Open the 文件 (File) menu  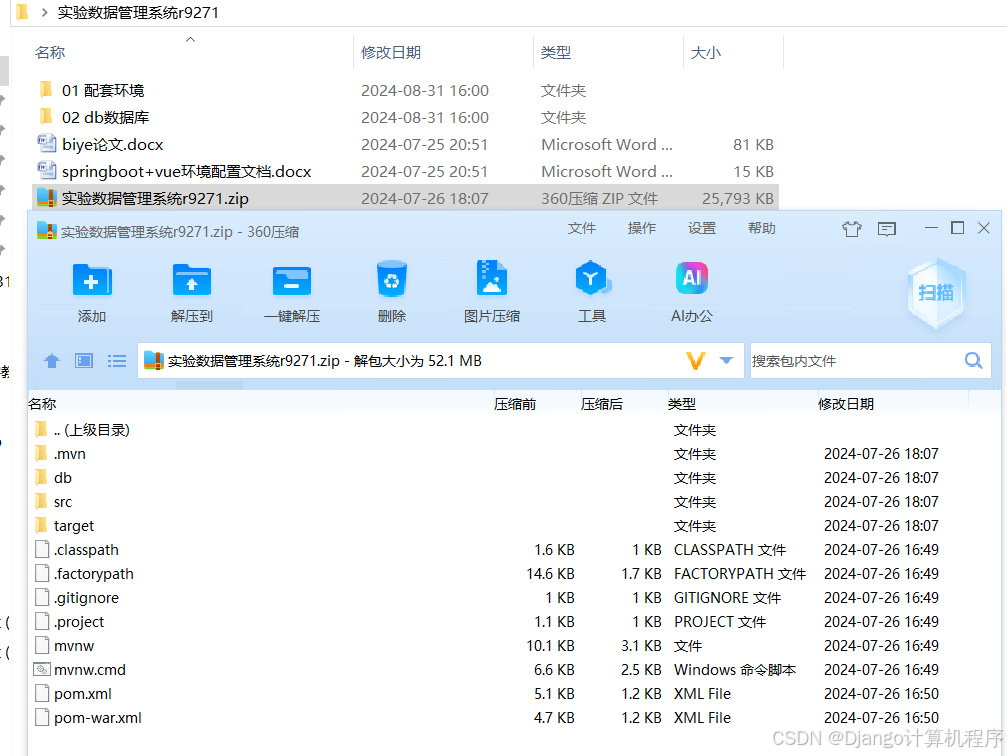point(582,228)
